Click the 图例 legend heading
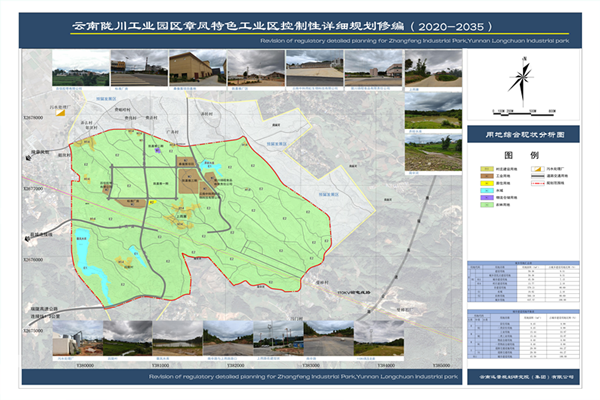Screen dimensions: 600x400 [520, 157]
